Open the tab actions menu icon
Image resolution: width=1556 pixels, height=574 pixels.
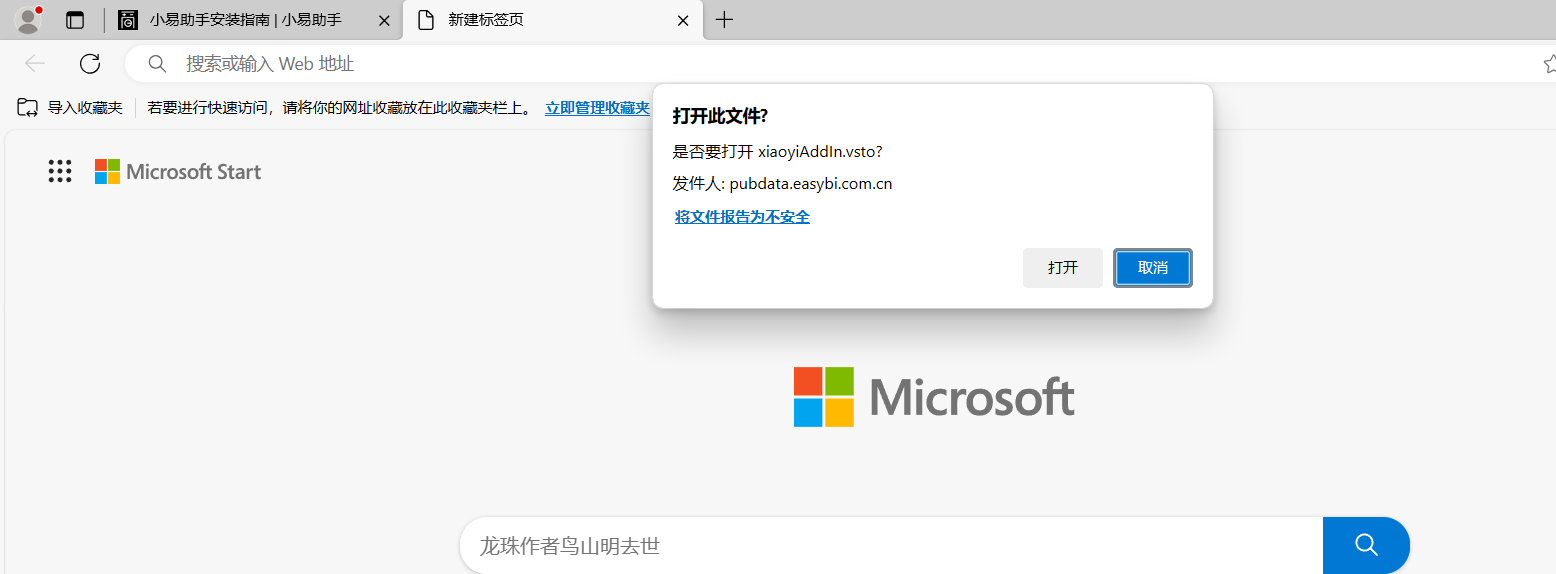pos(75,20)
